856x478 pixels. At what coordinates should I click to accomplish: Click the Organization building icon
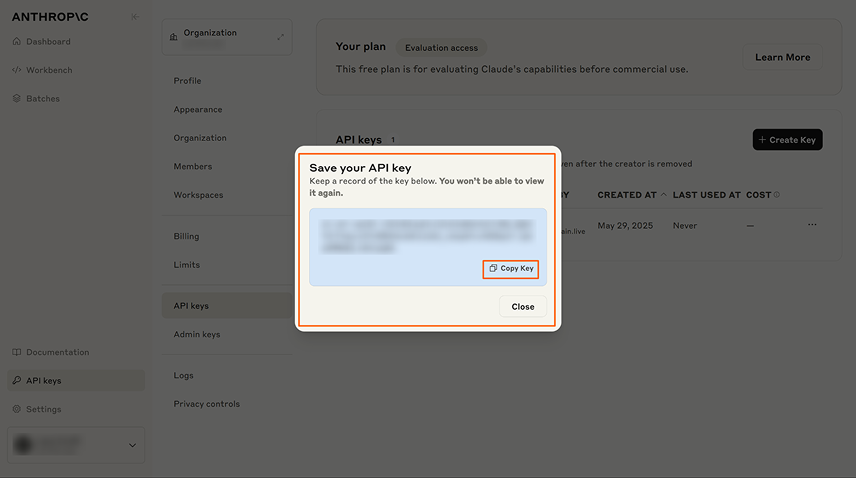174,37
